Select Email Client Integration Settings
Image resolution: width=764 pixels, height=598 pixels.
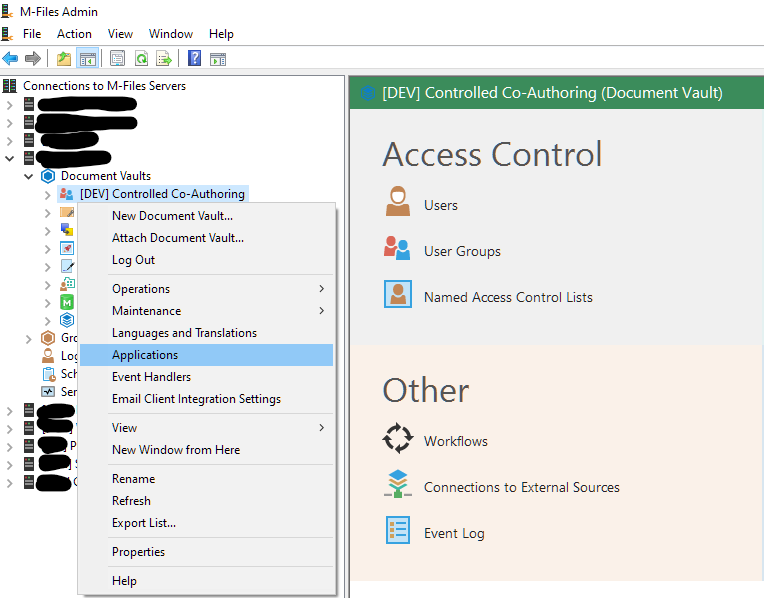(x=207, y=399)
